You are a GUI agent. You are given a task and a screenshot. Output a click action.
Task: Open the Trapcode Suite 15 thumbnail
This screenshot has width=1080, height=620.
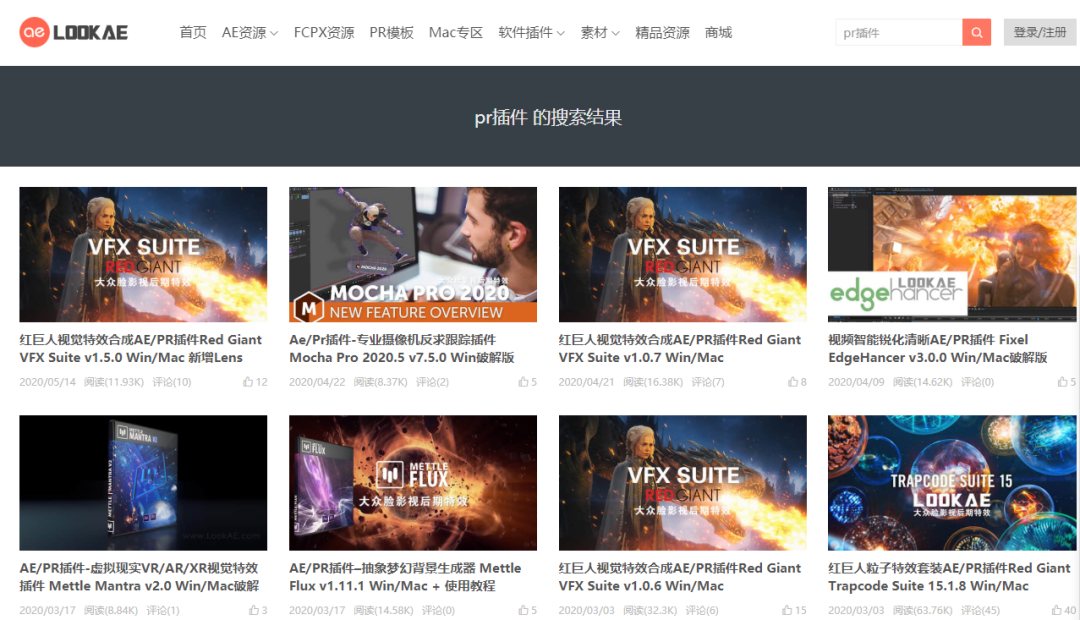[952, 482]
